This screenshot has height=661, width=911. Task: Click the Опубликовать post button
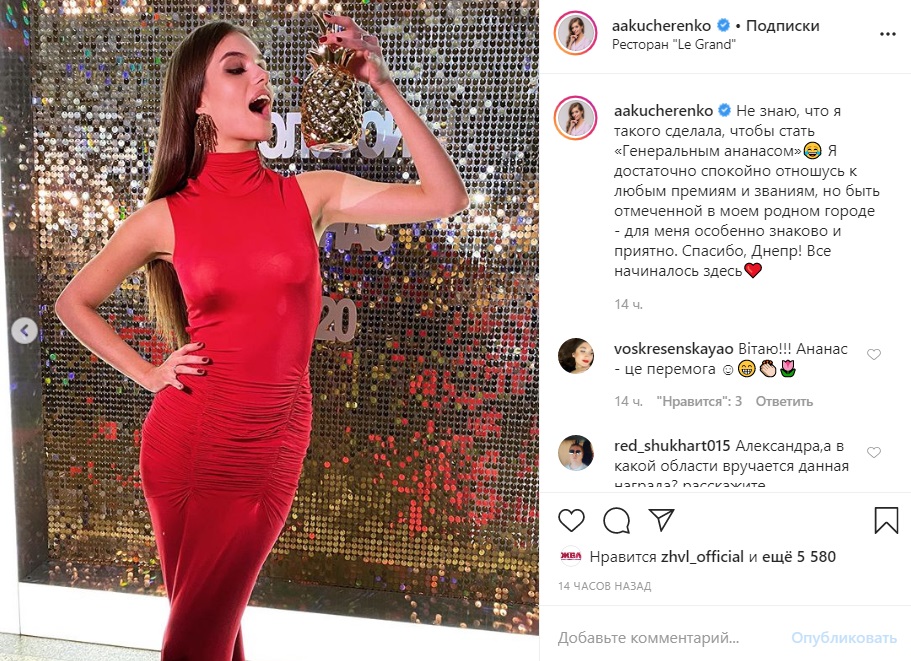pos(844,638)
